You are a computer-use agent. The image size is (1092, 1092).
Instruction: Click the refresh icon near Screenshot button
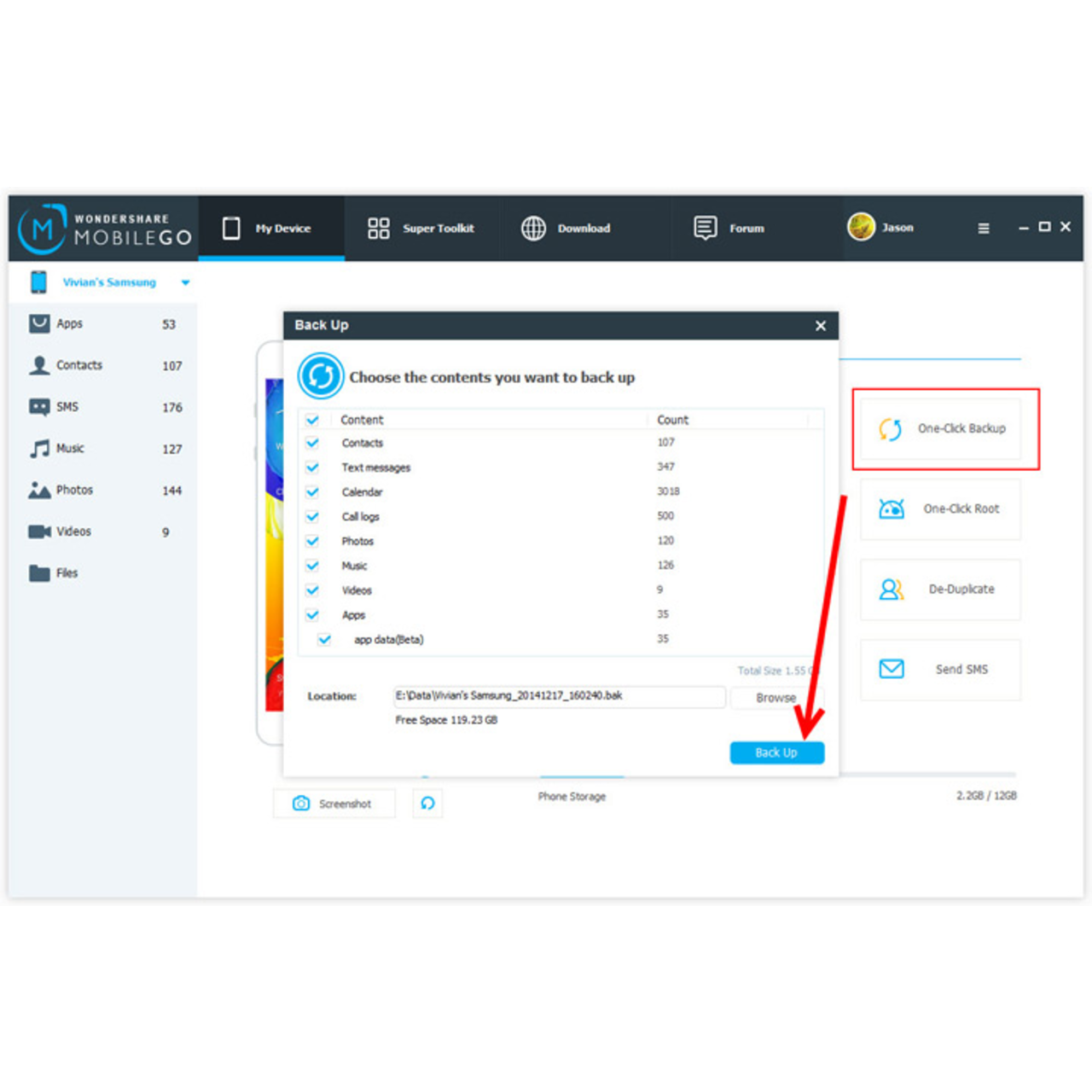[428, 803]
